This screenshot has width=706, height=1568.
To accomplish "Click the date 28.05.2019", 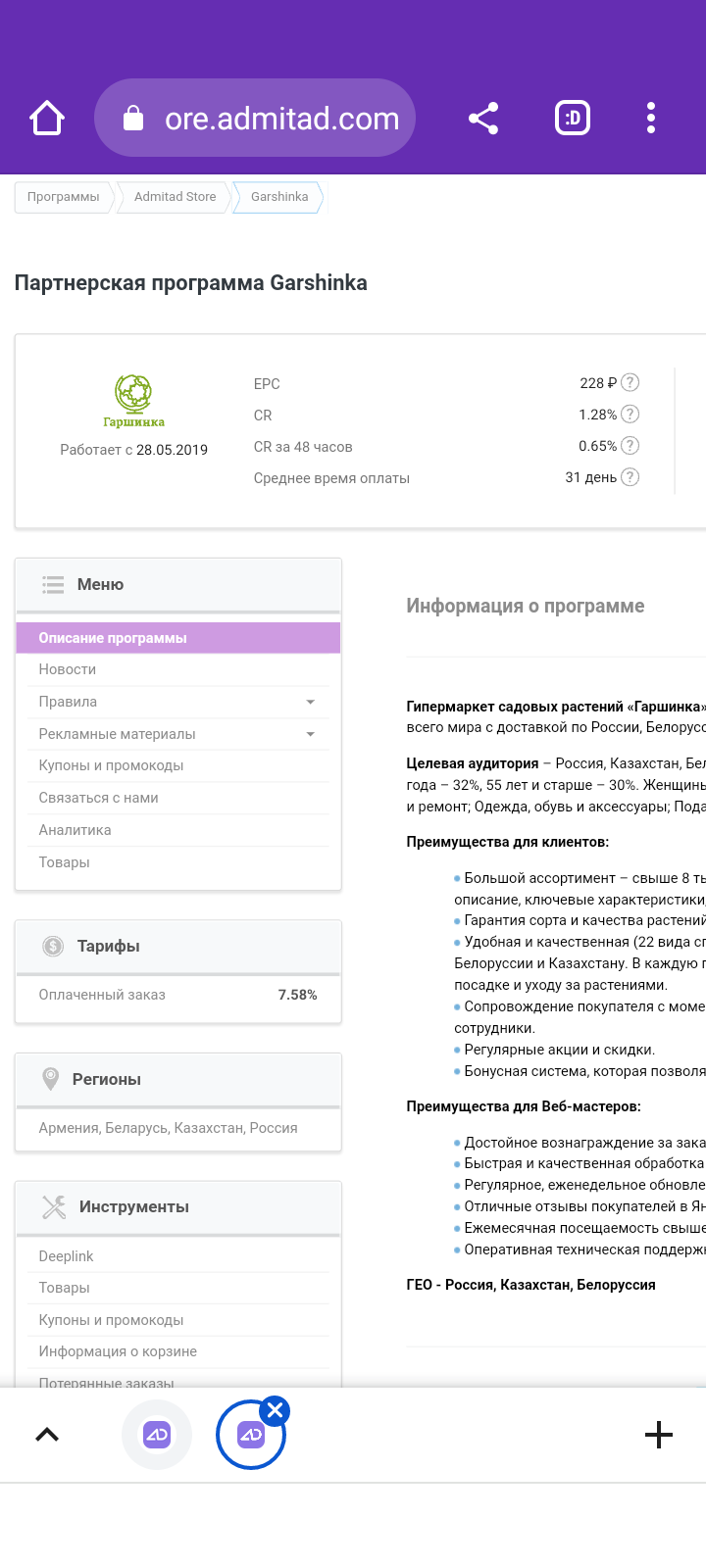I will [x=172, y=450].
